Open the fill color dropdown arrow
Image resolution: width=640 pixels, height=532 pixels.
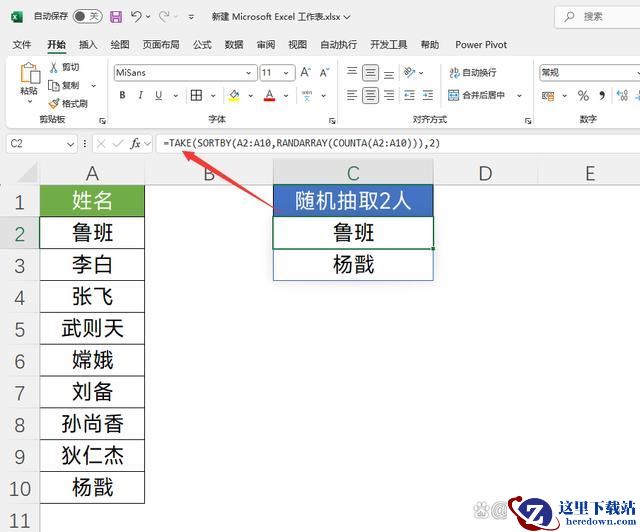point(251,96)
